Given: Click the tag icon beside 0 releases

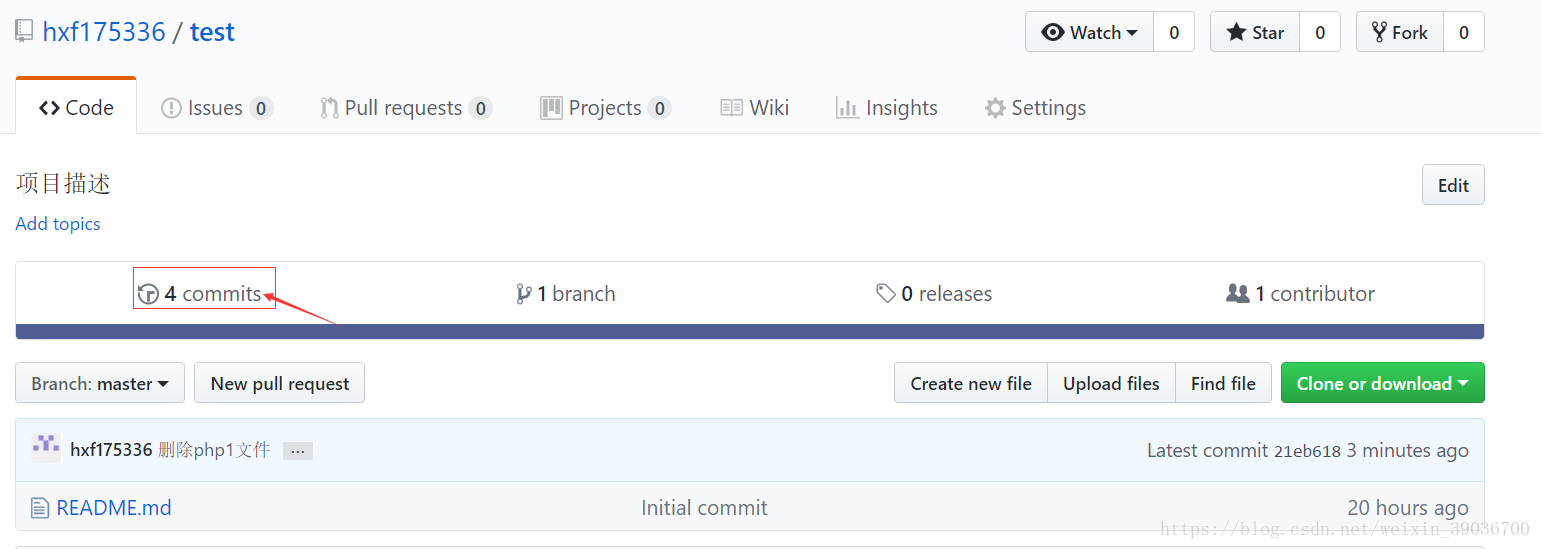Looking at the screenshot, I should 886,294.
